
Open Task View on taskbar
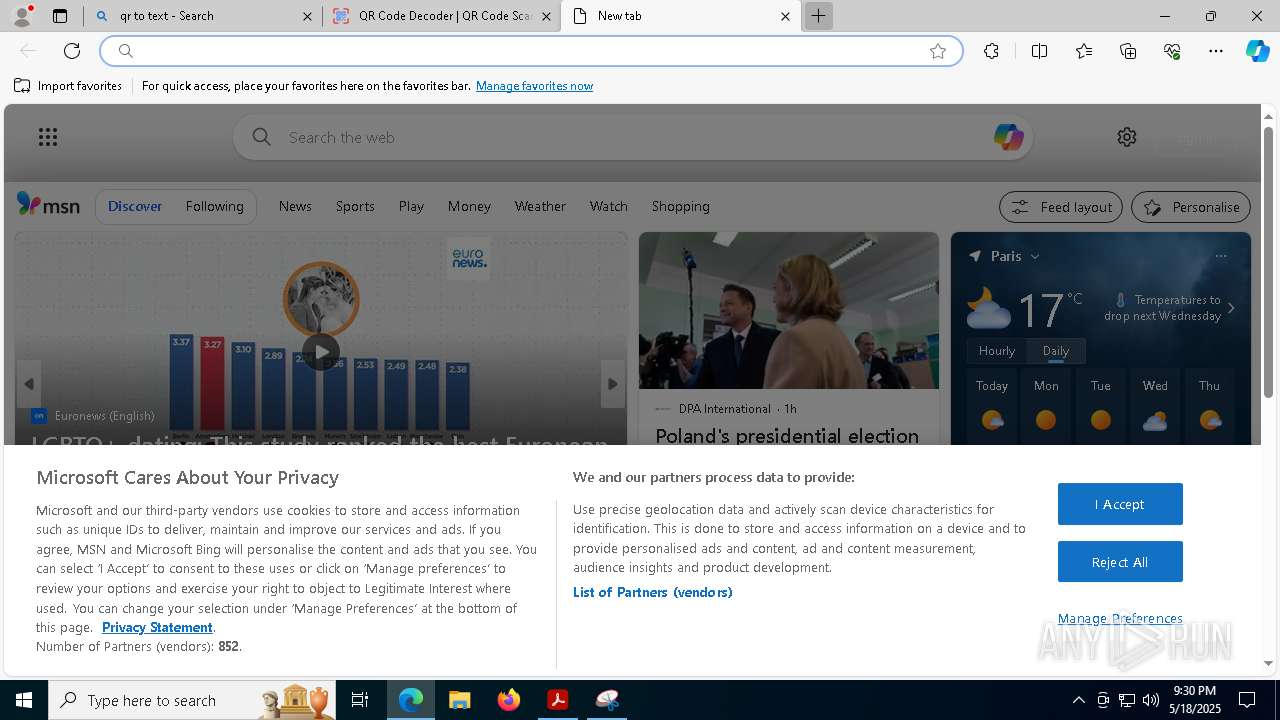pos(360,700)
